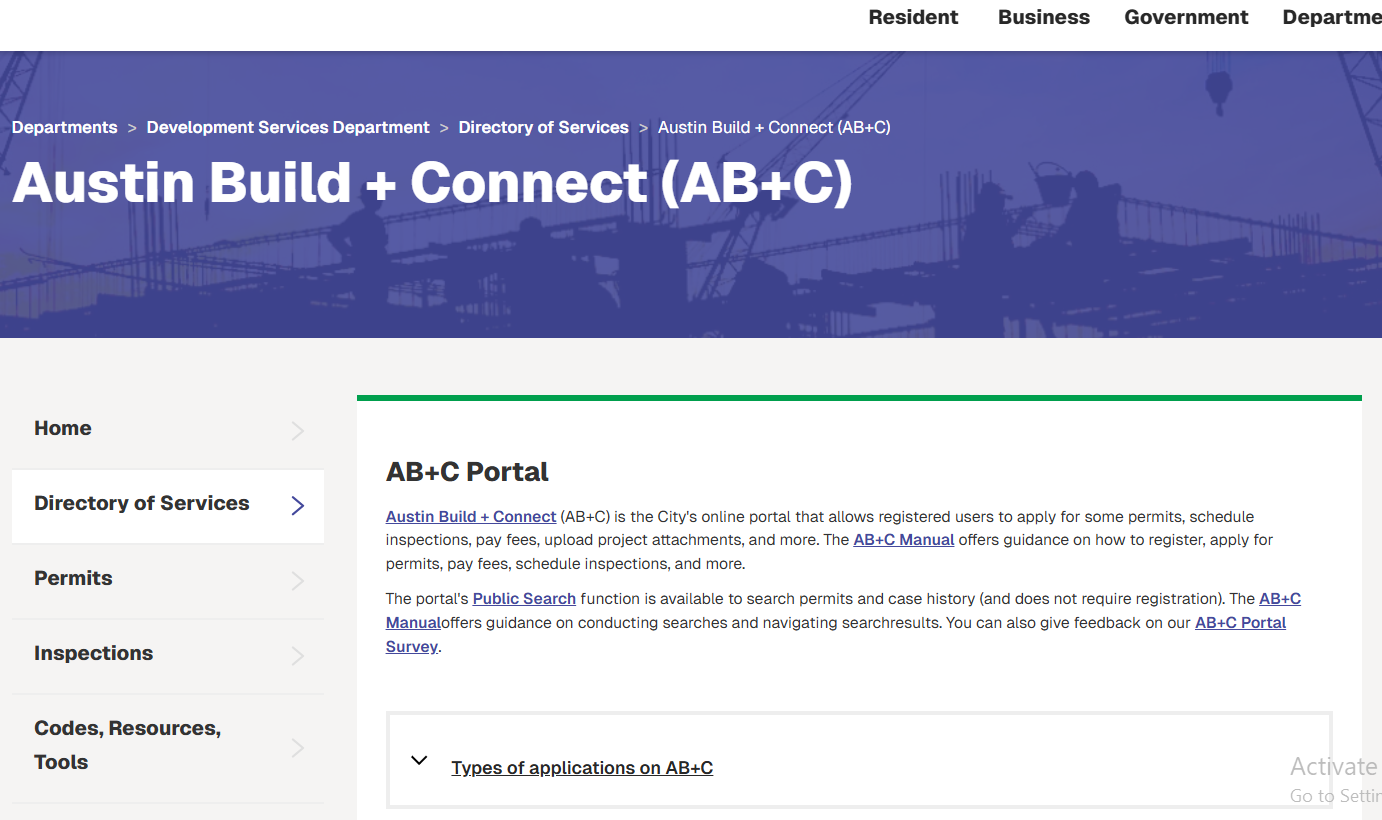Viewport: 1382px width, 820px height.
Task: Open the Public Search link
Action: point(524,599)
